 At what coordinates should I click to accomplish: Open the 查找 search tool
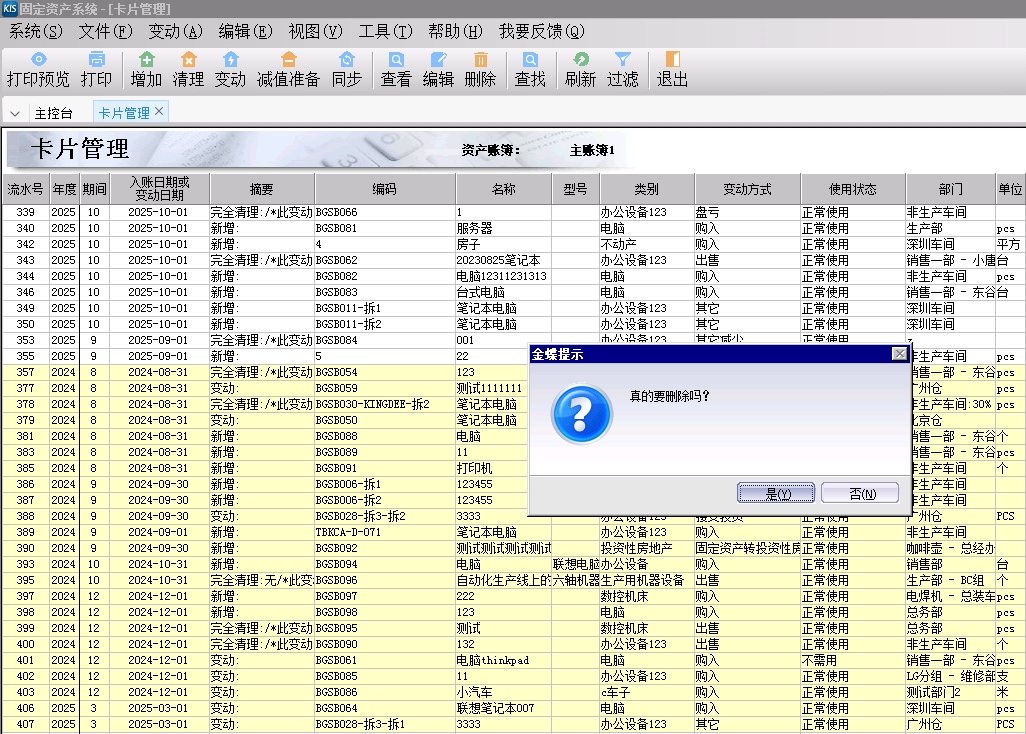point(530,70)
